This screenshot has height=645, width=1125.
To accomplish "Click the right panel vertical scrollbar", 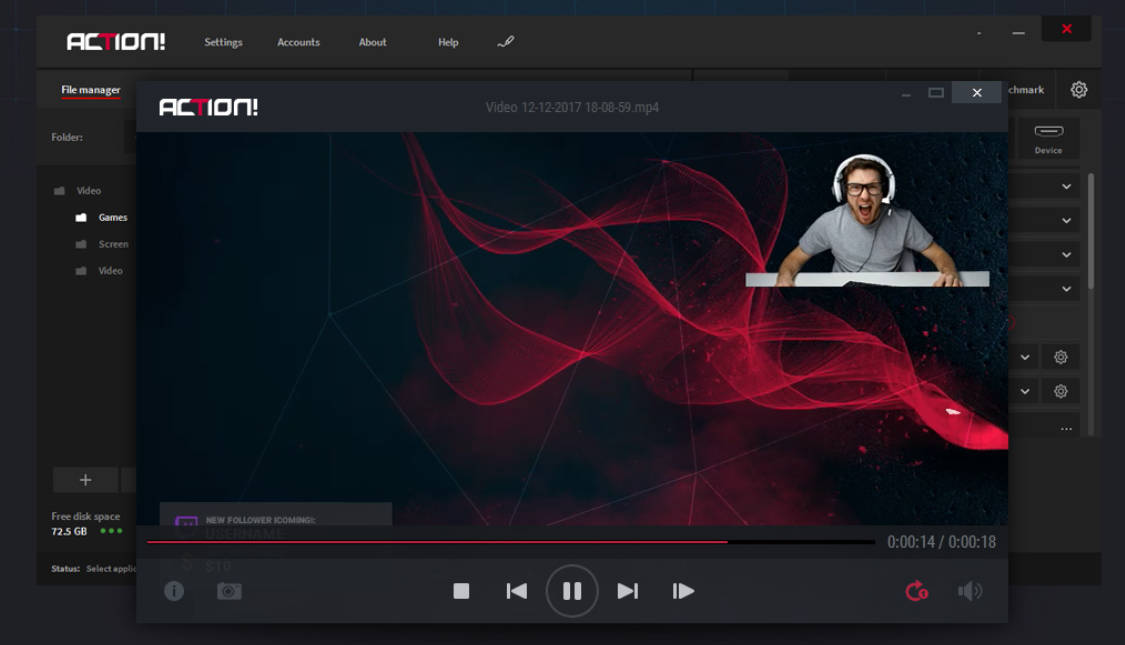I will tap(1091, 231).
